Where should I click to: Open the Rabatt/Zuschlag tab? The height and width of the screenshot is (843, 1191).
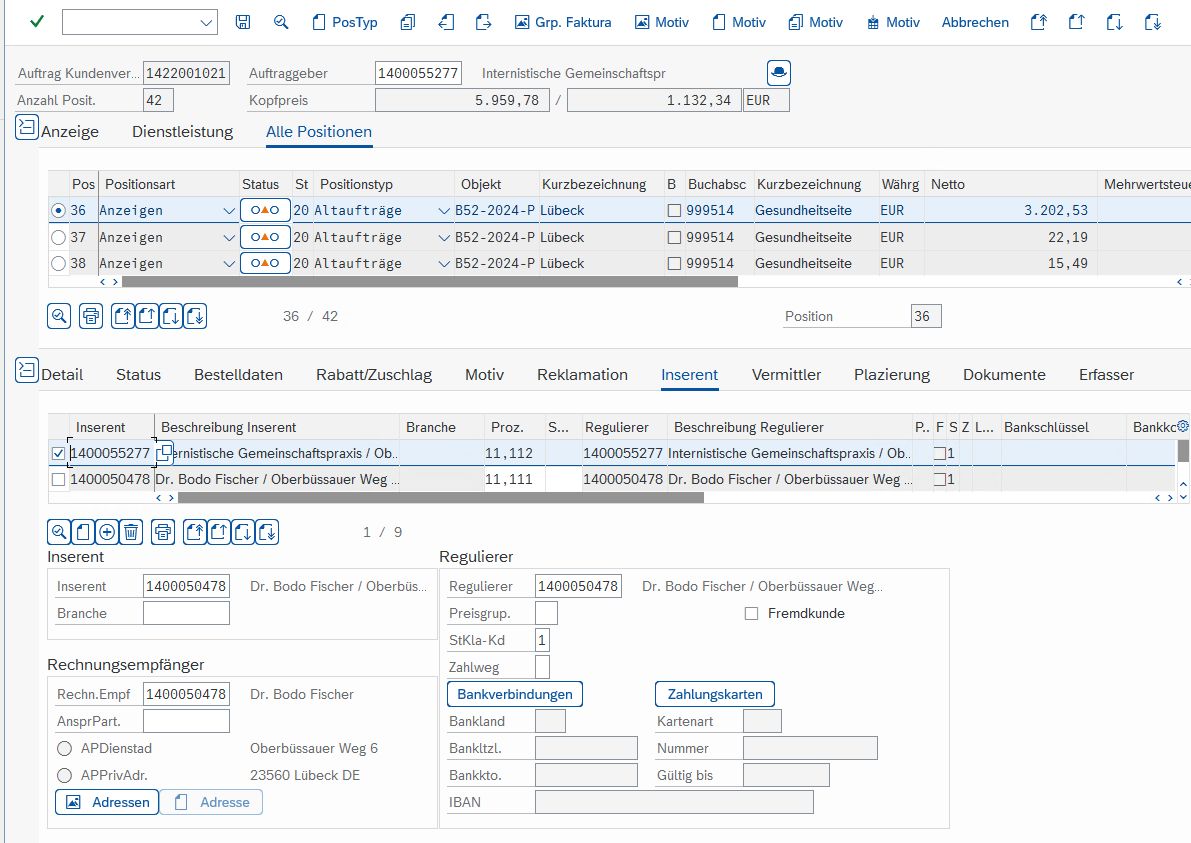374,374
